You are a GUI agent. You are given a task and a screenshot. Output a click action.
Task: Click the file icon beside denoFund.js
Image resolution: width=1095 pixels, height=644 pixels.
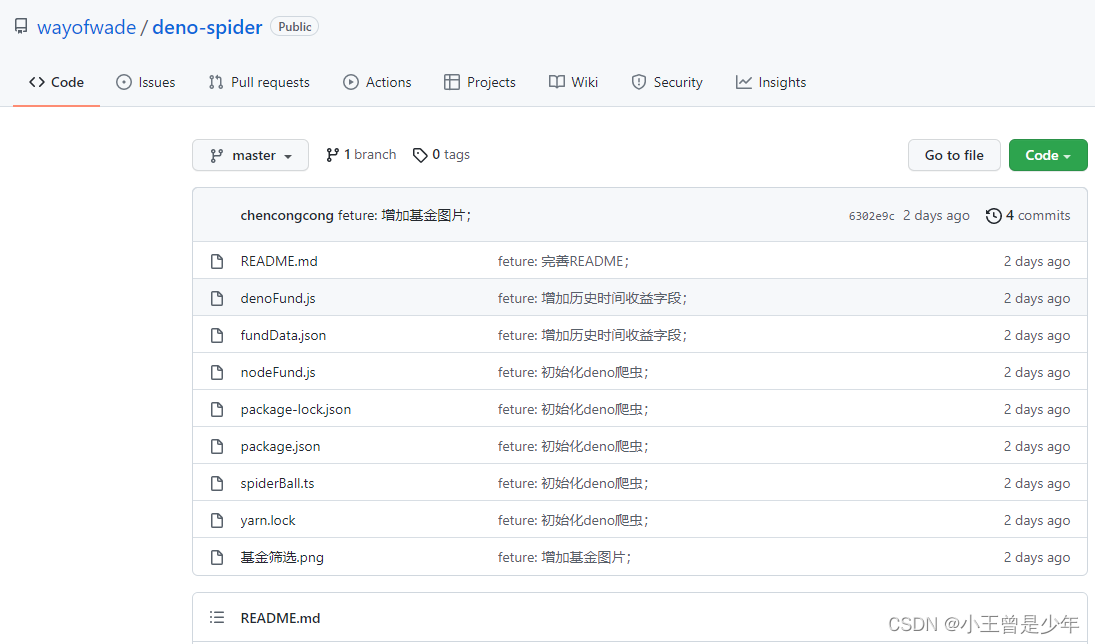tap(217, 299)
